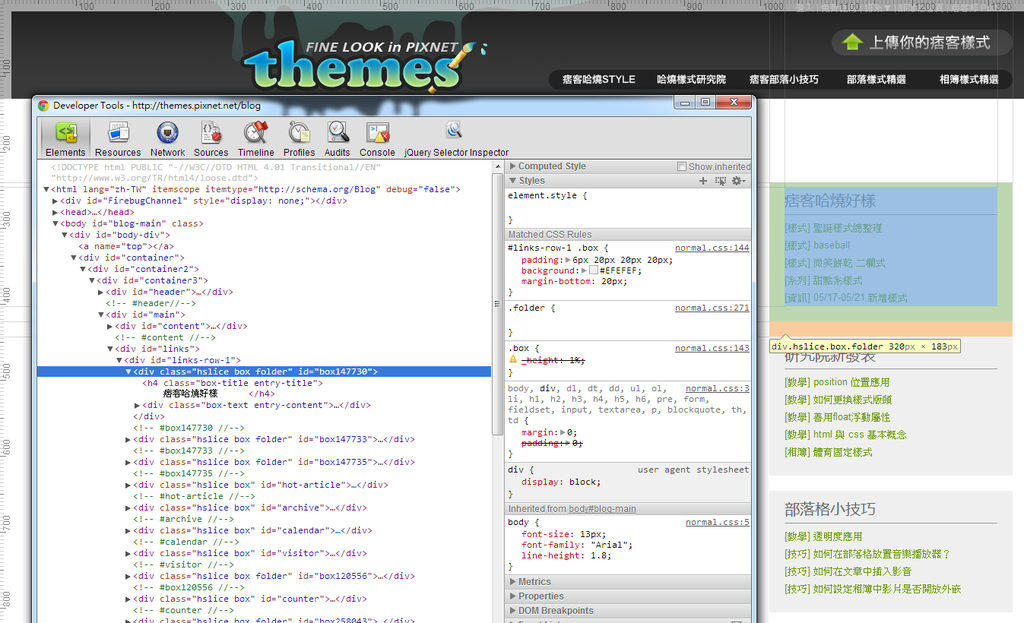This screenshot has height=623, width=1024.
Task: Select the div id links-row-1 row
Action: [264, 360]
